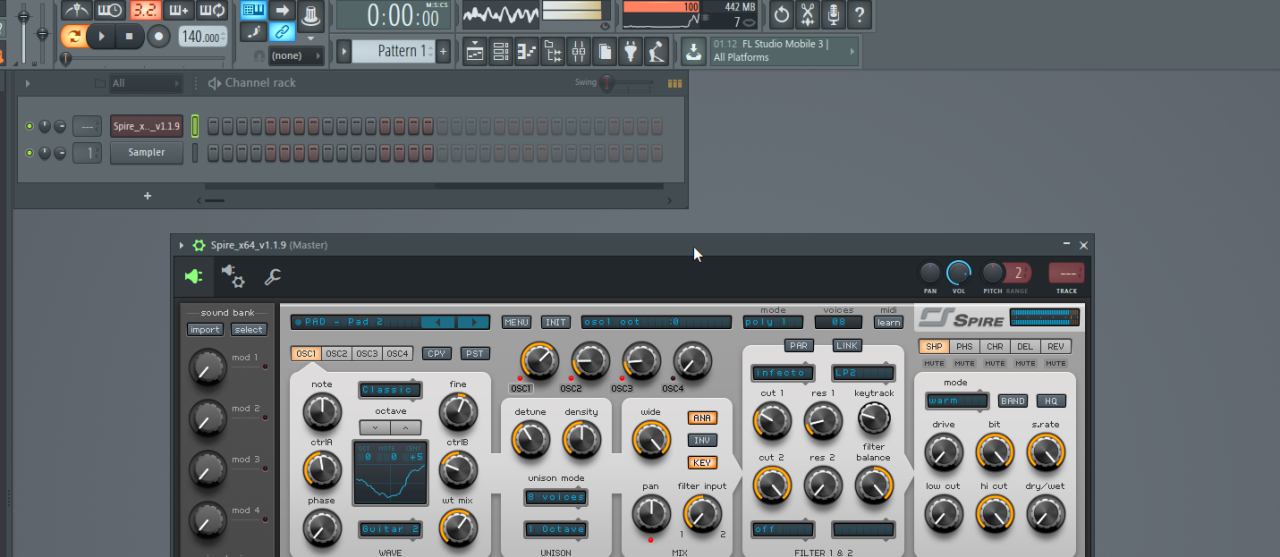Click the midi learn button
The width and height of the screenshot is (1280, 557).
pos(888,322)
